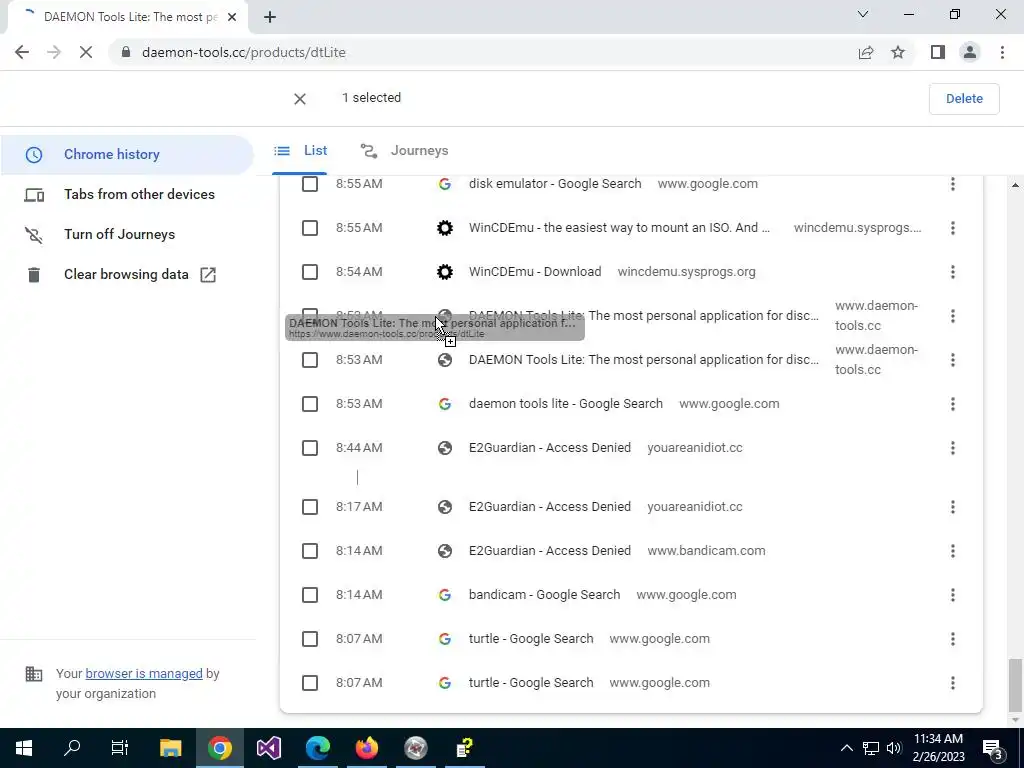This screenshot has width=1024, height=768.
Task: Switch to the Journeys tab
Action: click(405, 151)
